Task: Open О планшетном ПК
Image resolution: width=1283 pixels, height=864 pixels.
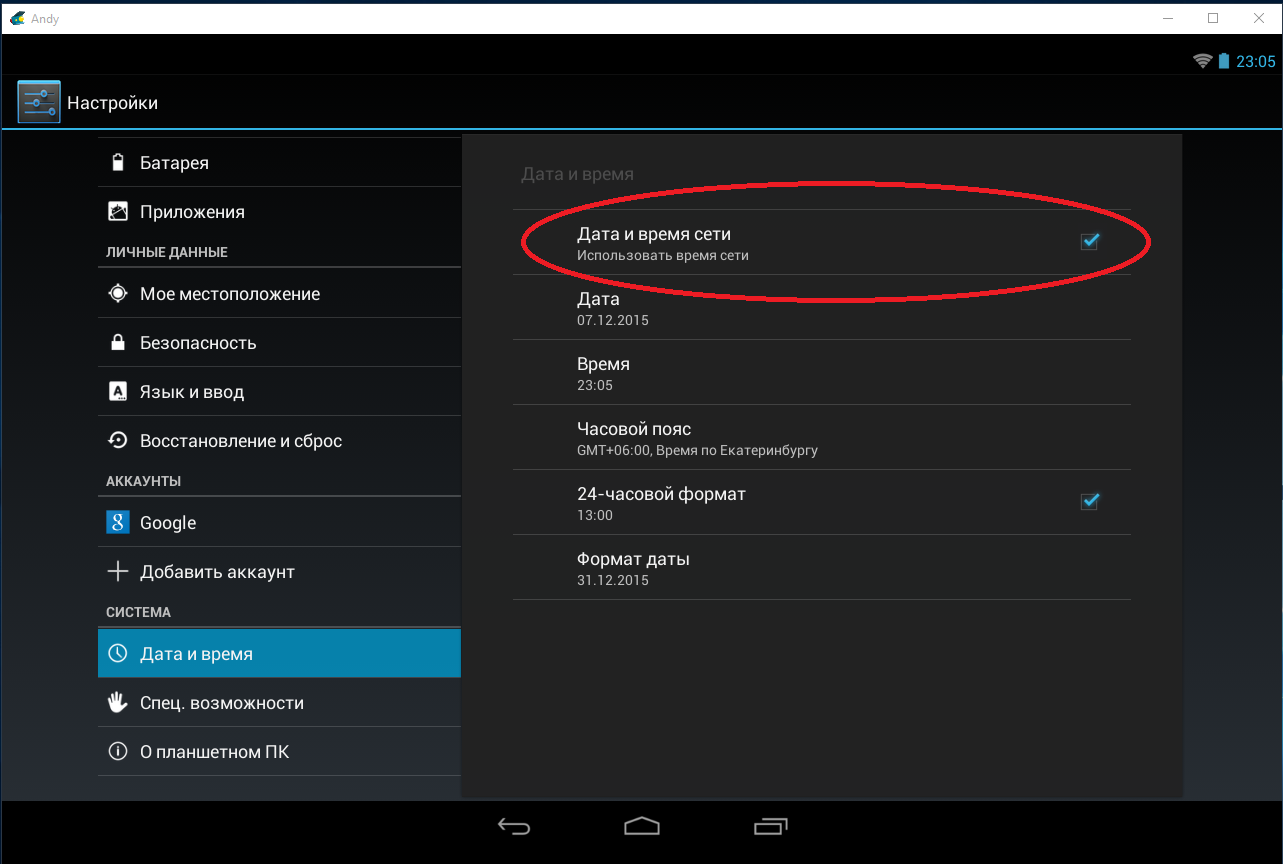Action: click(x=280, y=751)
